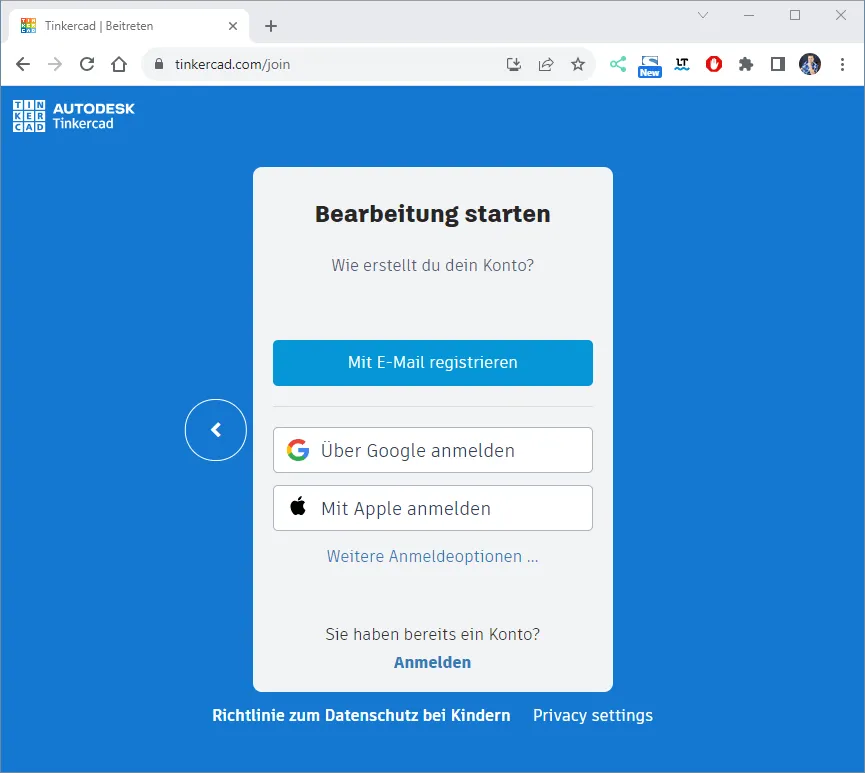
Task: Click the browser reload icon
Action: (x=87, y=64)
